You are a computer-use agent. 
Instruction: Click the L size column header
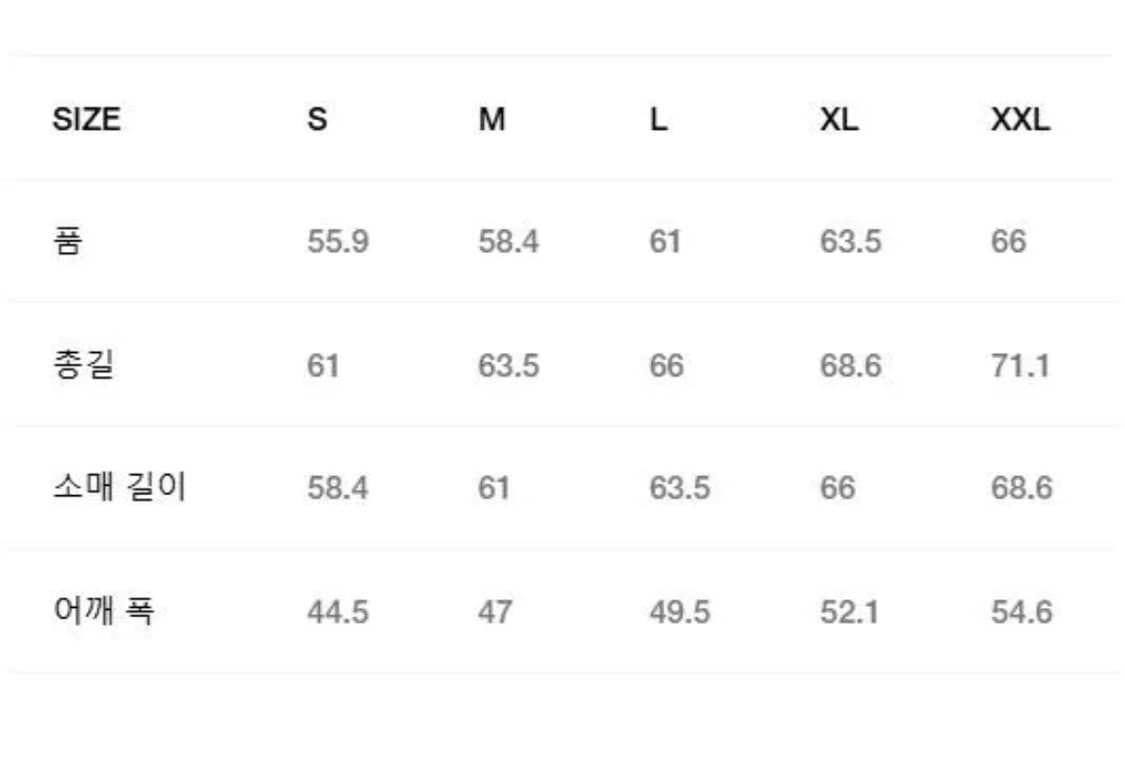658,120
